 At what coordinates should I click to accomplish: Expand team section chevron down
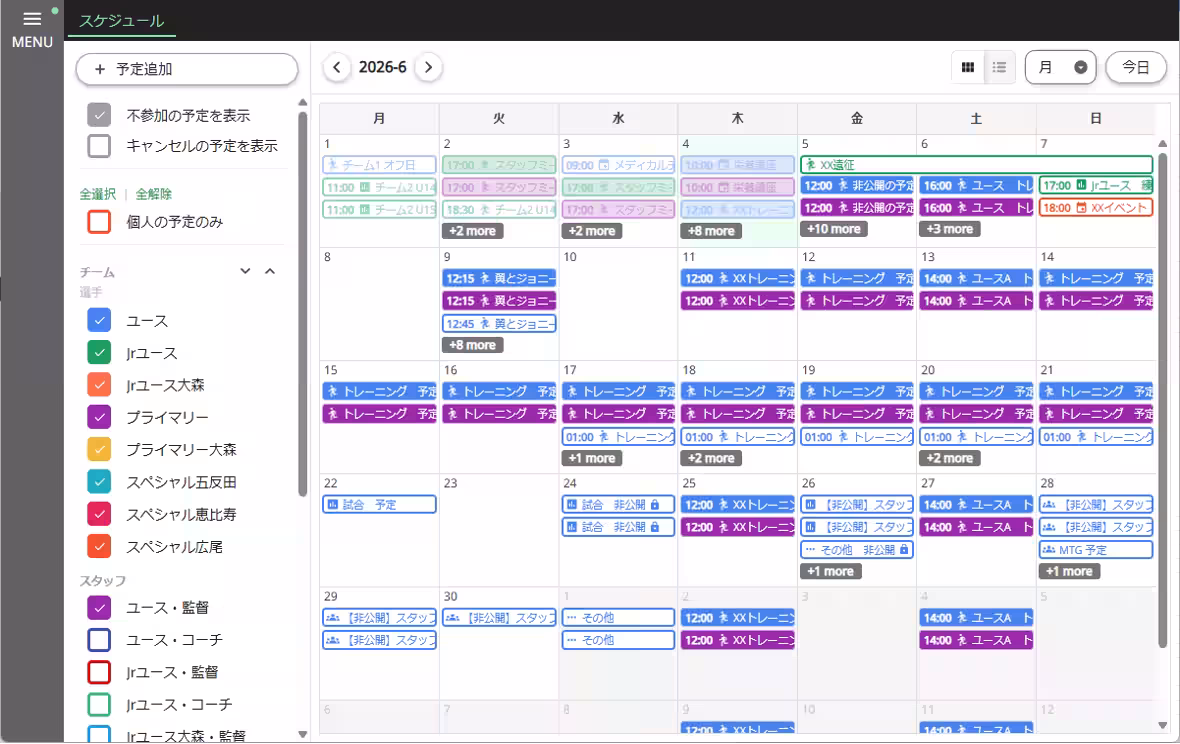[245, 271]
